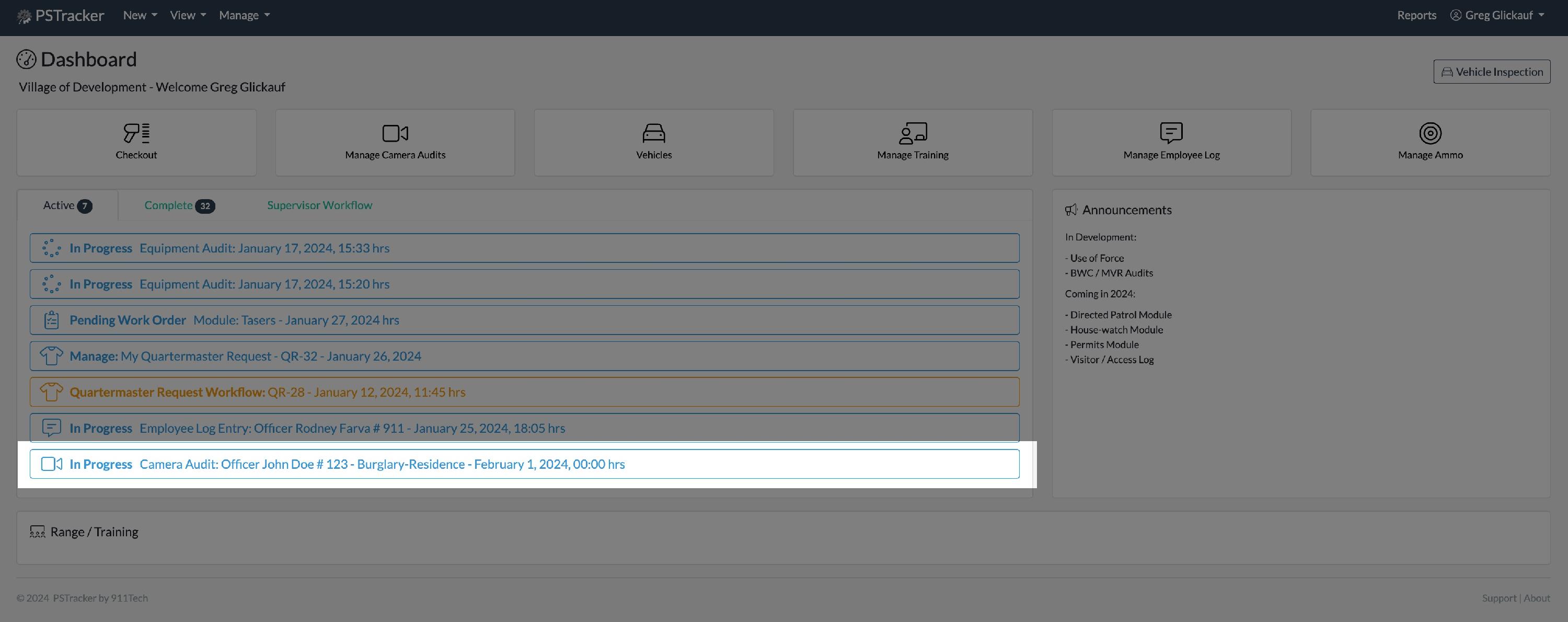Switch to the Complete tab
1568x622 pixels.
(x=180, y=205)
